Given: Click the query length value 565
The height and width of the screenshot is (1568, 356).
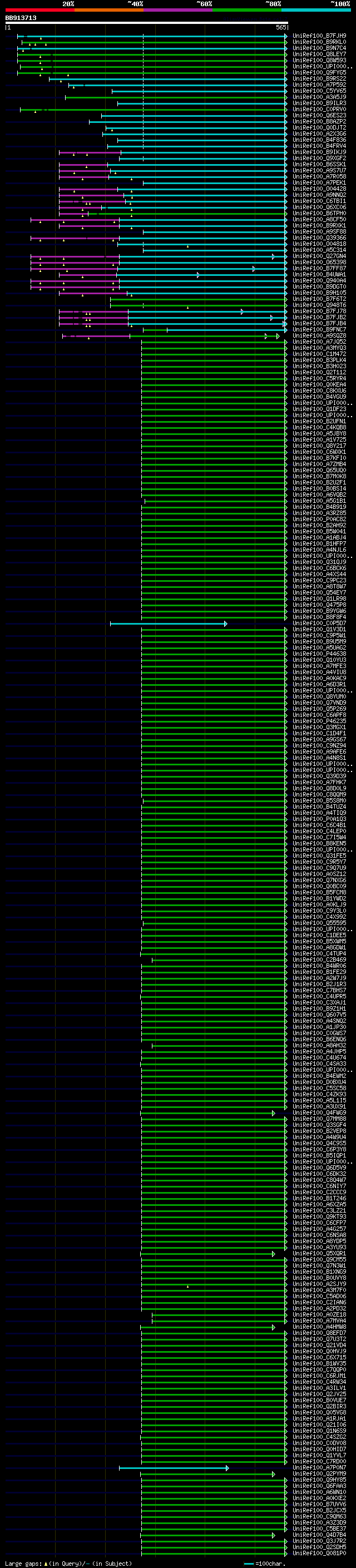Looking at the screenshot, I should (x=280, y=27).
